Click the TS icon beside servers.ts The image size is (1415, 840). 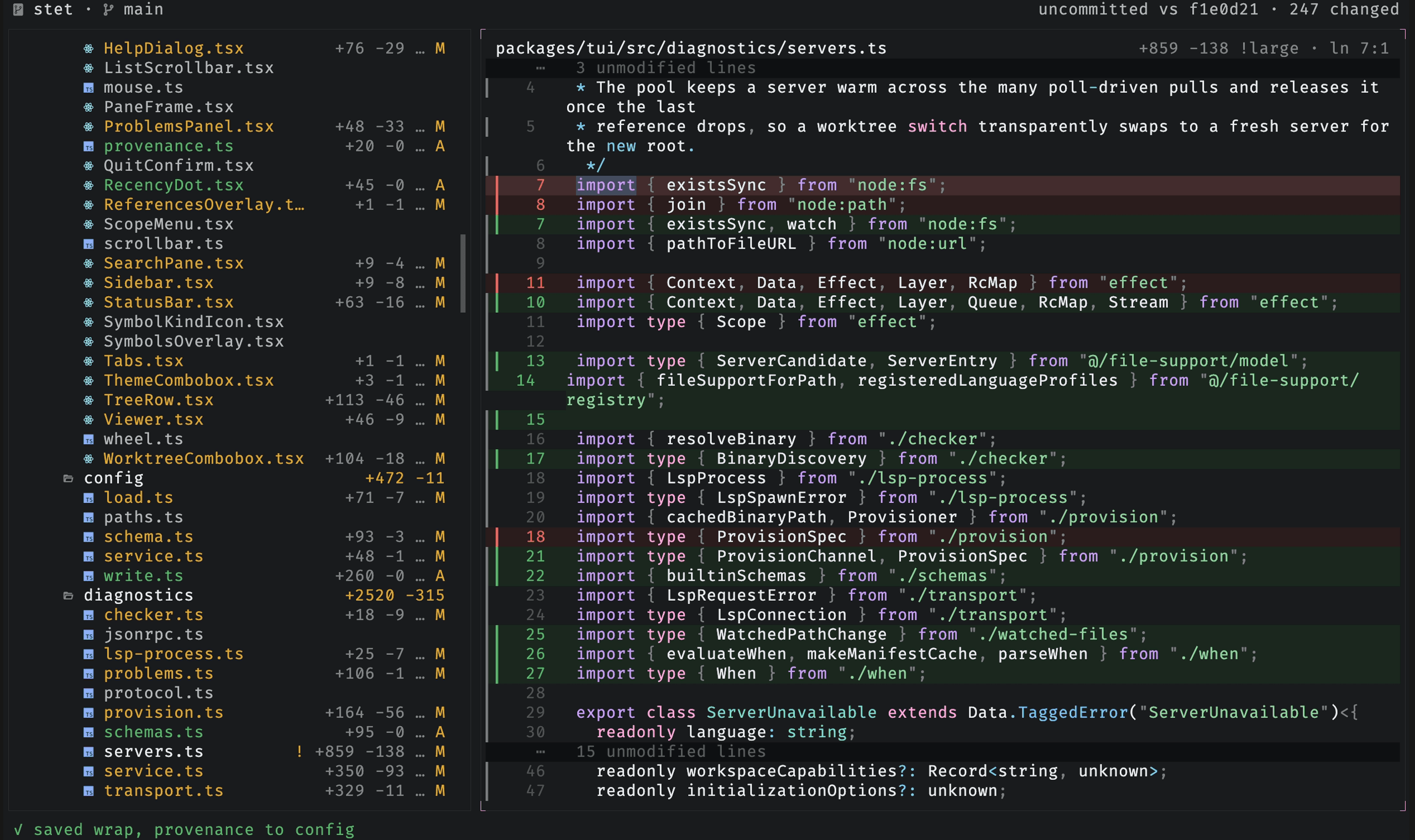point(89,752)
